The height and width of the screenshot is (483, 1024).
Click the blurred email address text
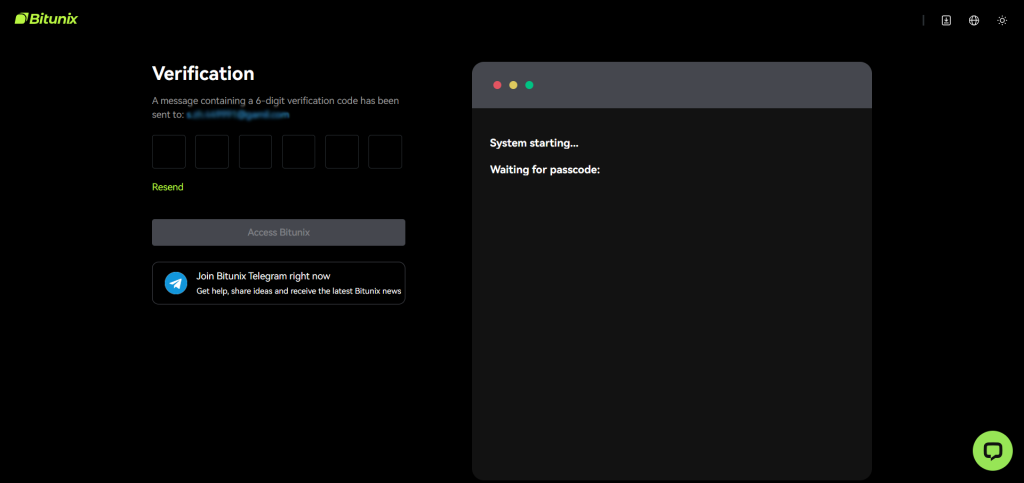[238, 115]
